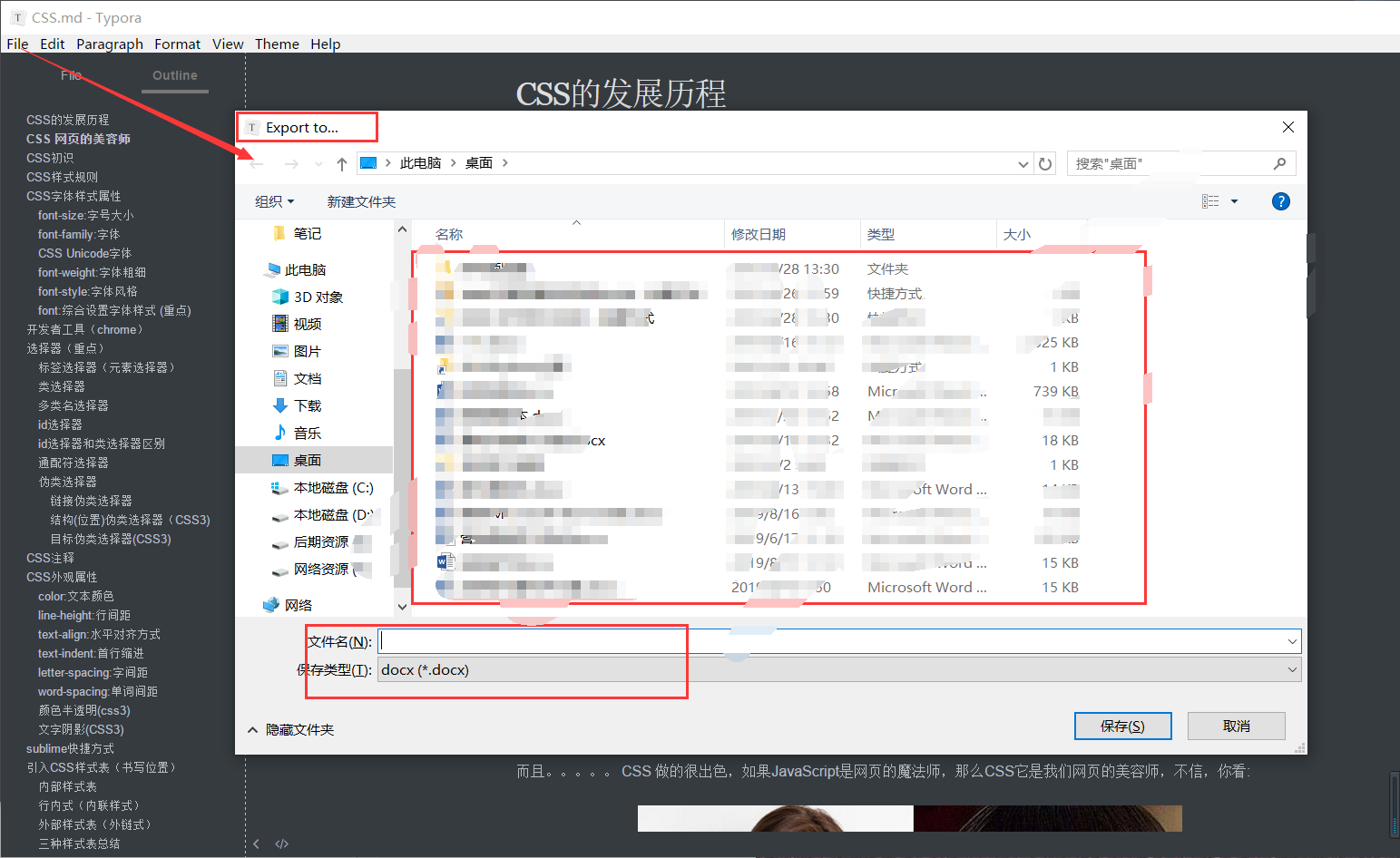Go back with the dialog's left arrow
The image size is (1400, 858).
pos(257,164)
